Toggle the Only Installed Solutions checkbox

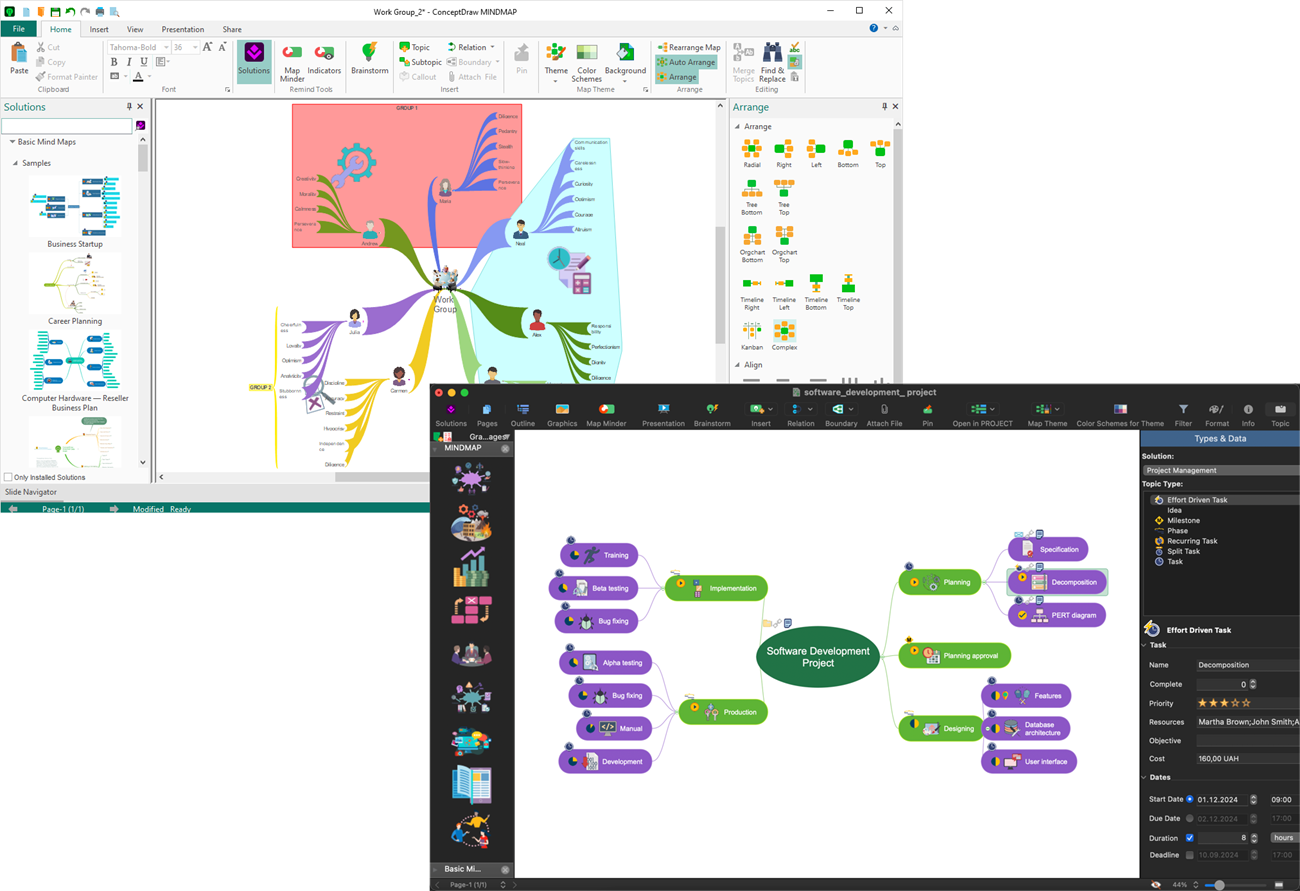8,477
